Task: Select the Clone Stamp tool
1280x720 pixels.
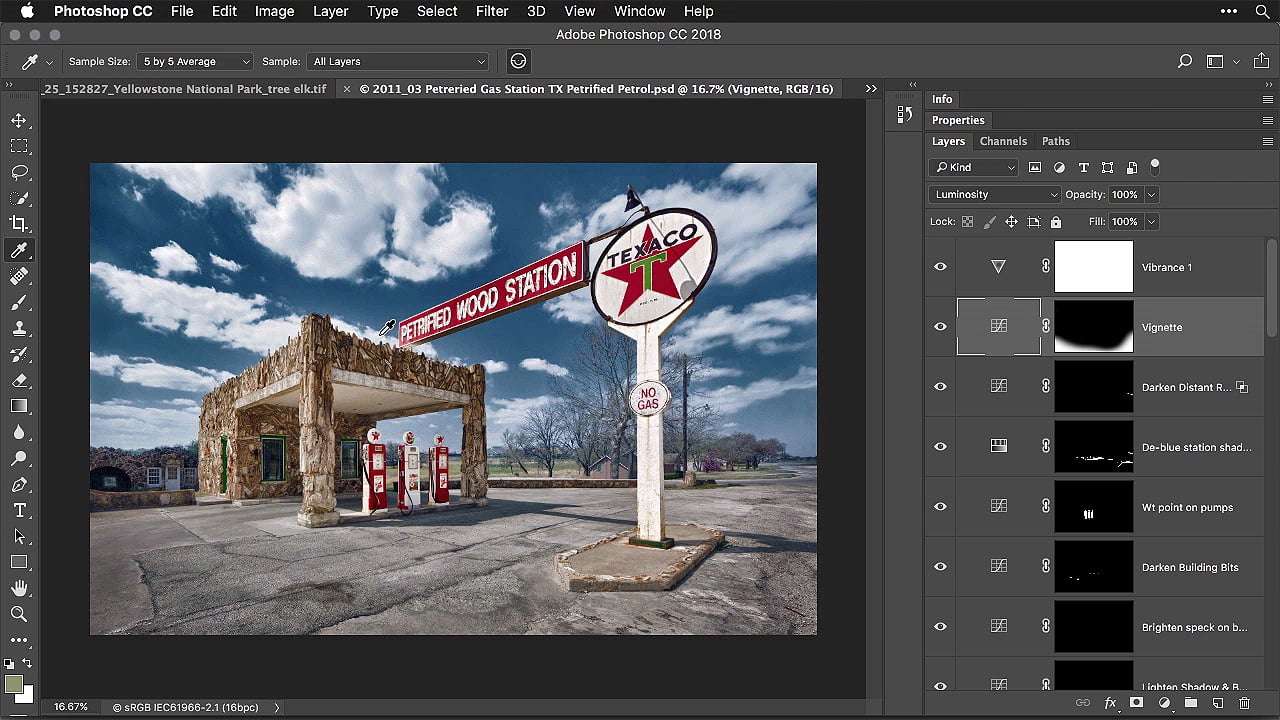Action: (x=19, y=328)
